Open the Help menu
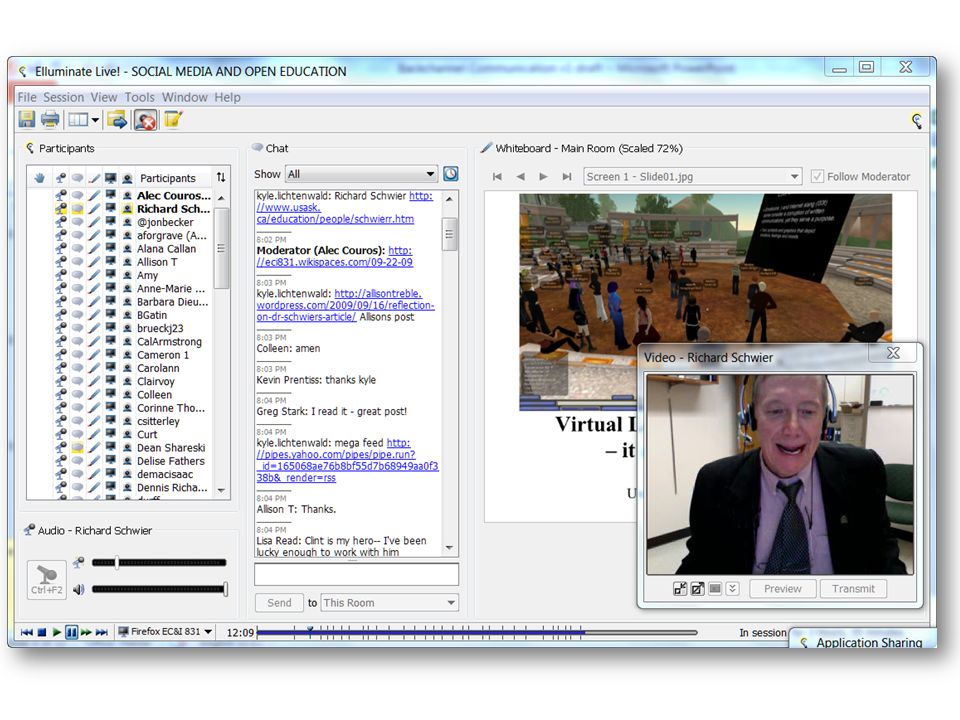Image resolution: width=960 pixels, height=720 pixels. (x=227, y=97)
